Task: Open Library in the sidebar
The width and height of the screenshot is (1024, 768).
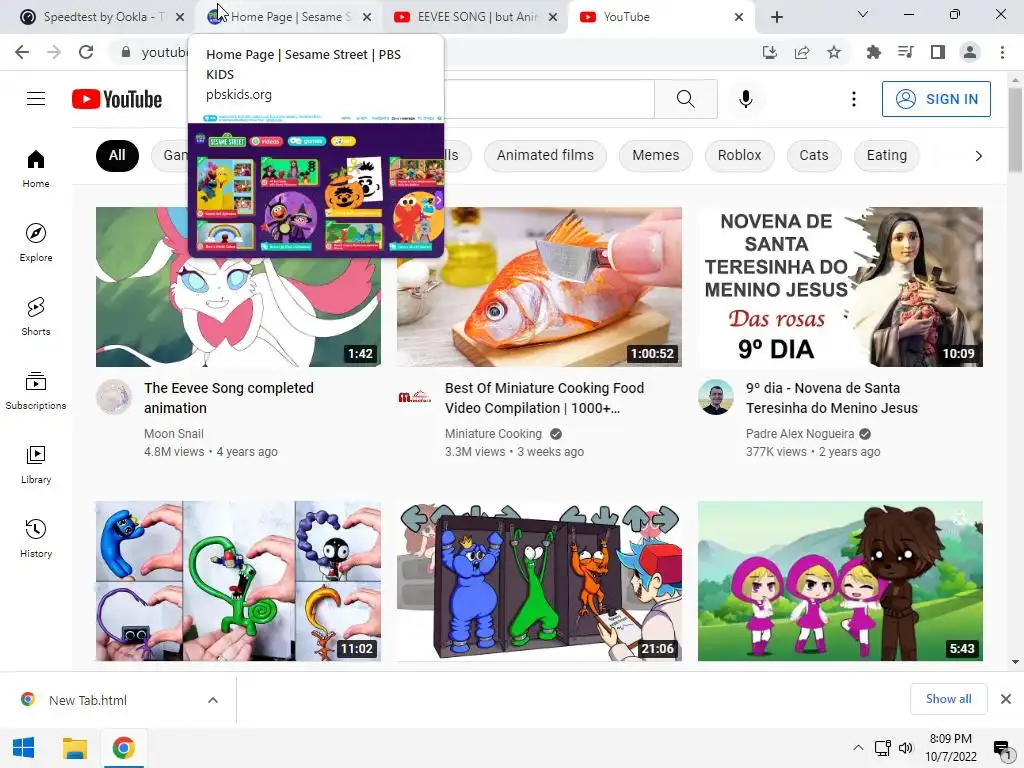Action: [x=36, y=464]
